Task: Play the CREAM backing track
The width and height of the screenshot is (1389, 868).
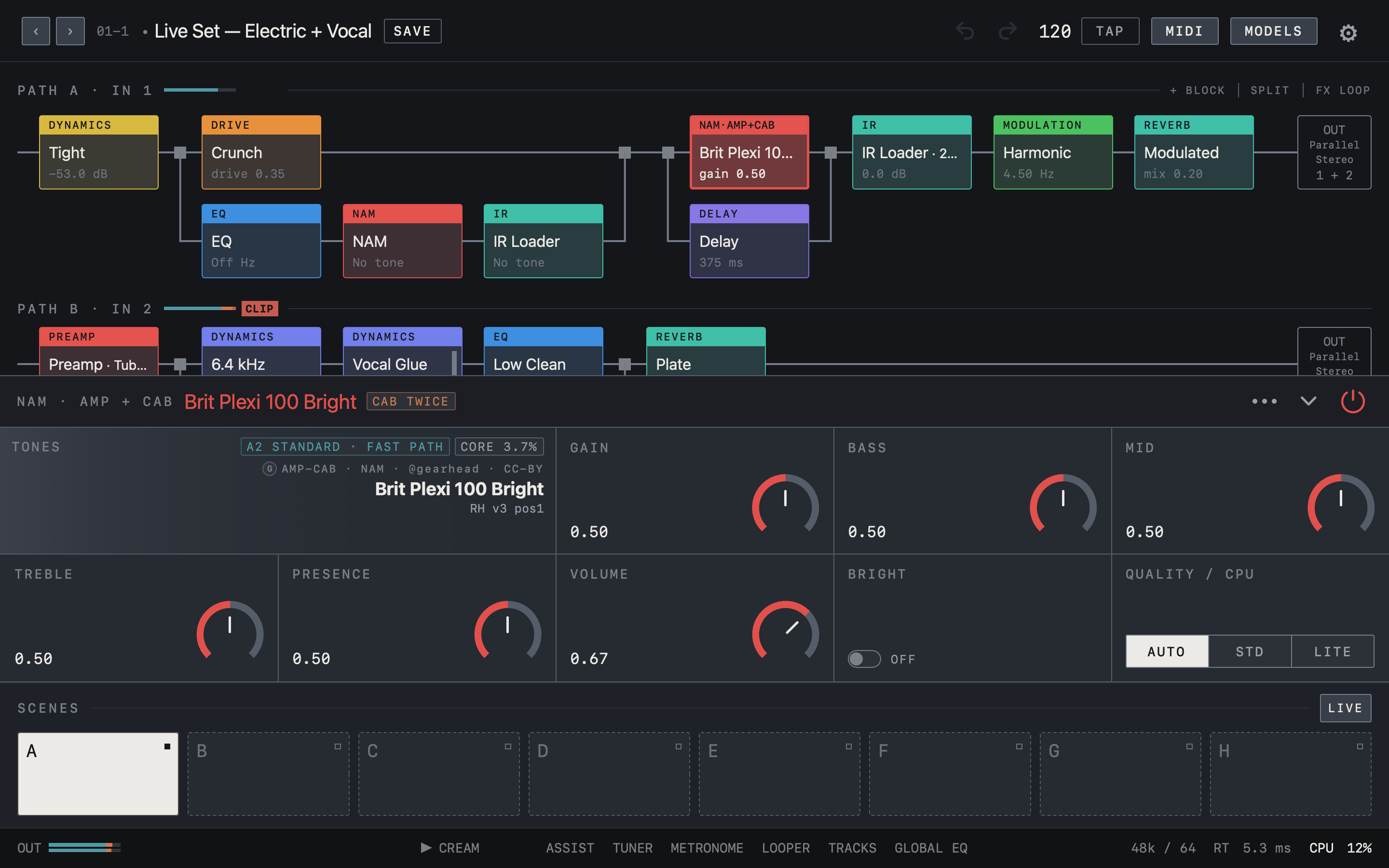Action: tap(450, 847)
